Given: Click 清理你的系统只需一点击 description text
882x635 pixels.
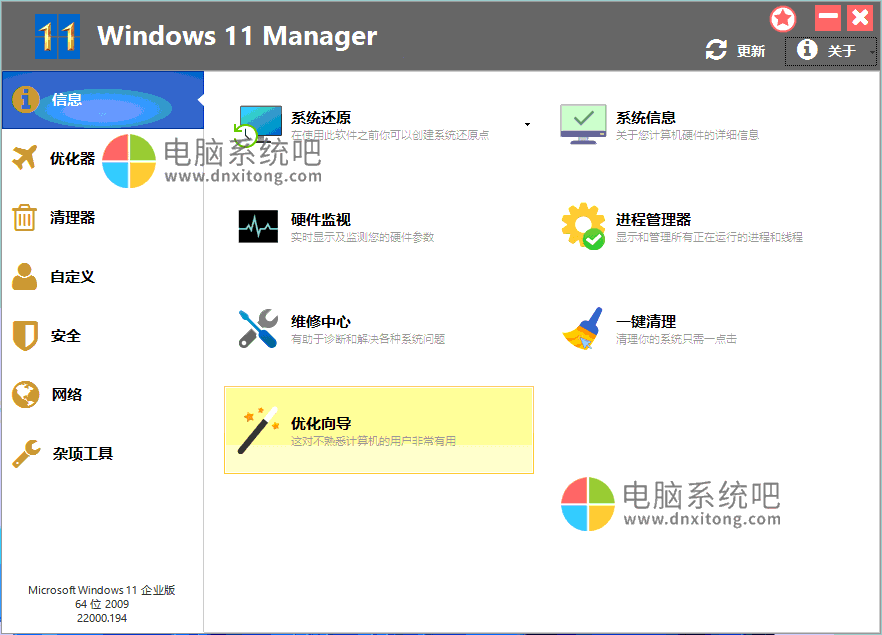Looking at the screenshot, I should point(676,339).
